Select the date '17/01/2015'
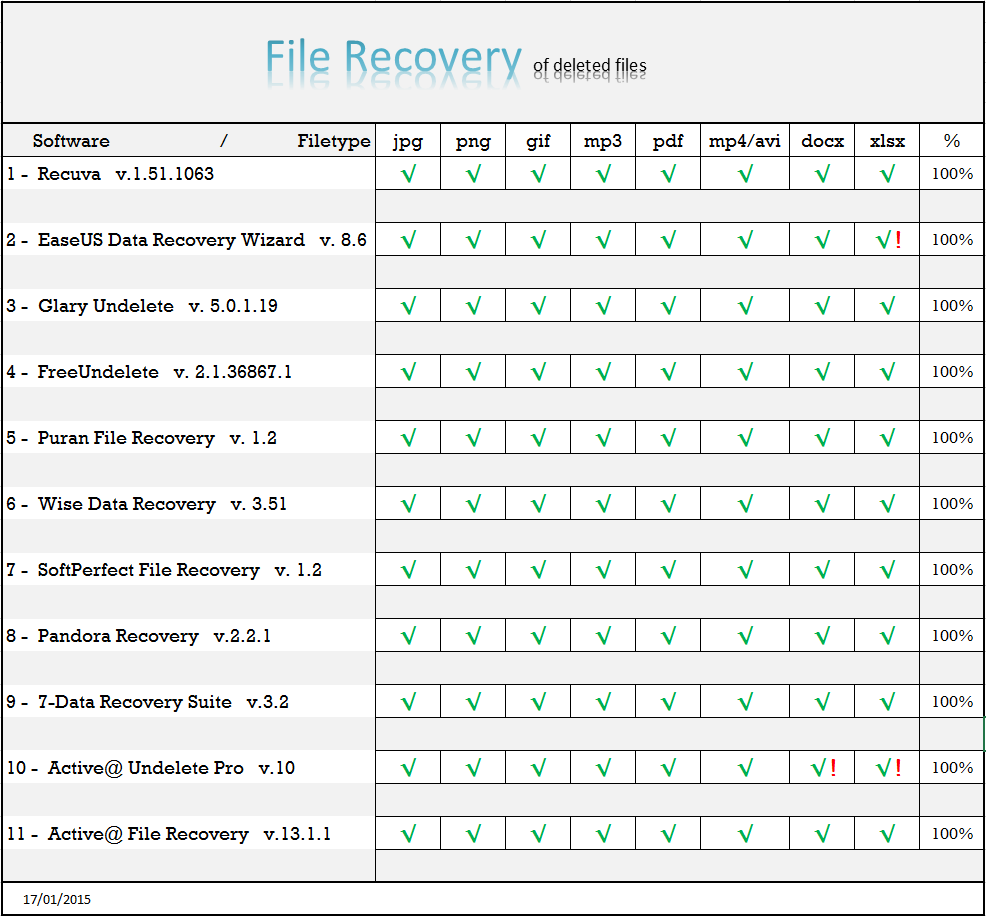This screenshot has height=917, width=986. point(57,899)
